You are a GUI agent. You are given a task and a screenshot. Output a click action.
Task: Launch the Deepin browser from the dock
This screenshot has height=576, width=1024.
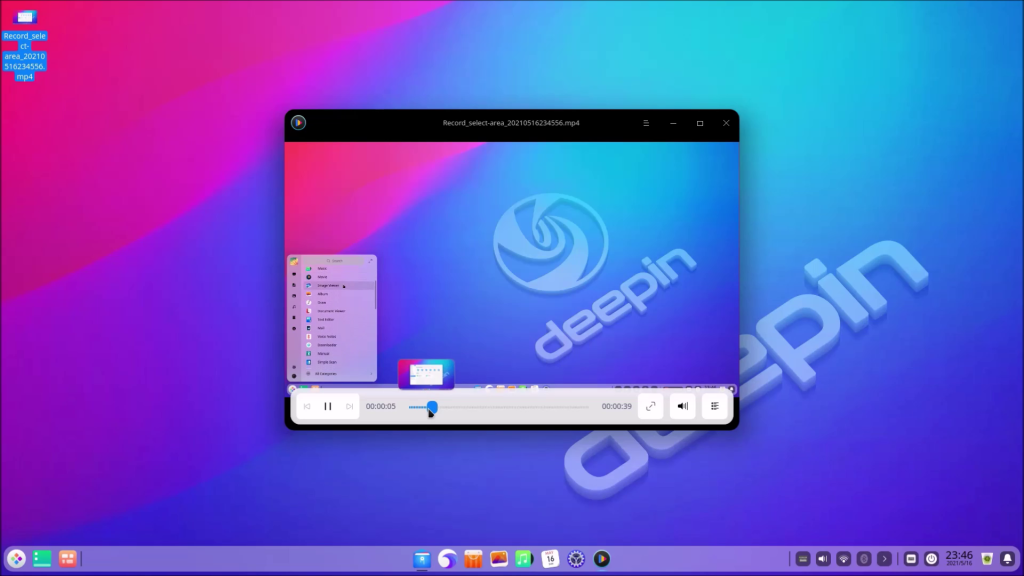[x=447, y=559]
